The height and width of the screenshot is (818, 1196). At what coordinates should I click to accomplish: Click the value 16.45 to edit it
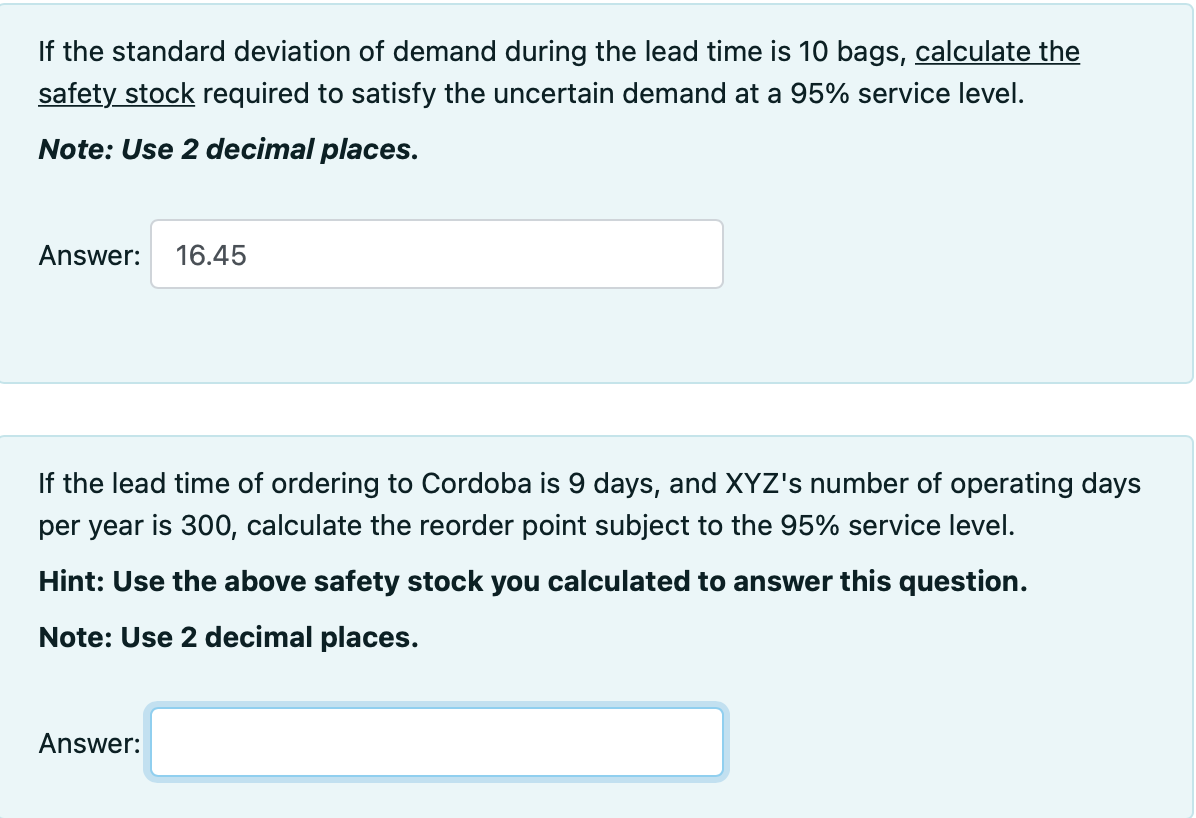[210, 255]
